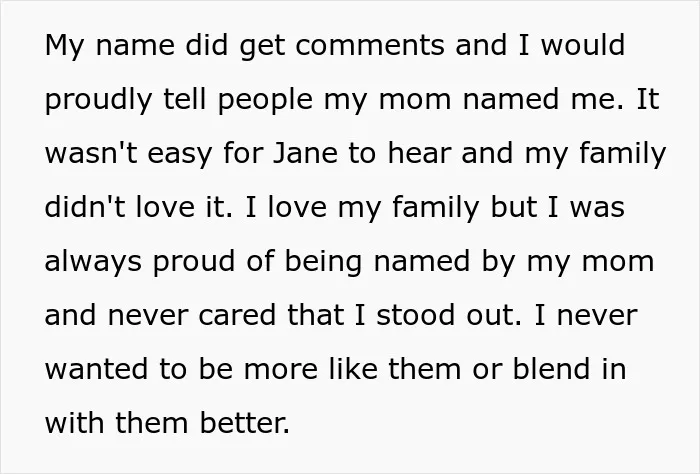Click the word "with" beginning last line
This screenshot has height=474, width=700.
coord(75,423)
